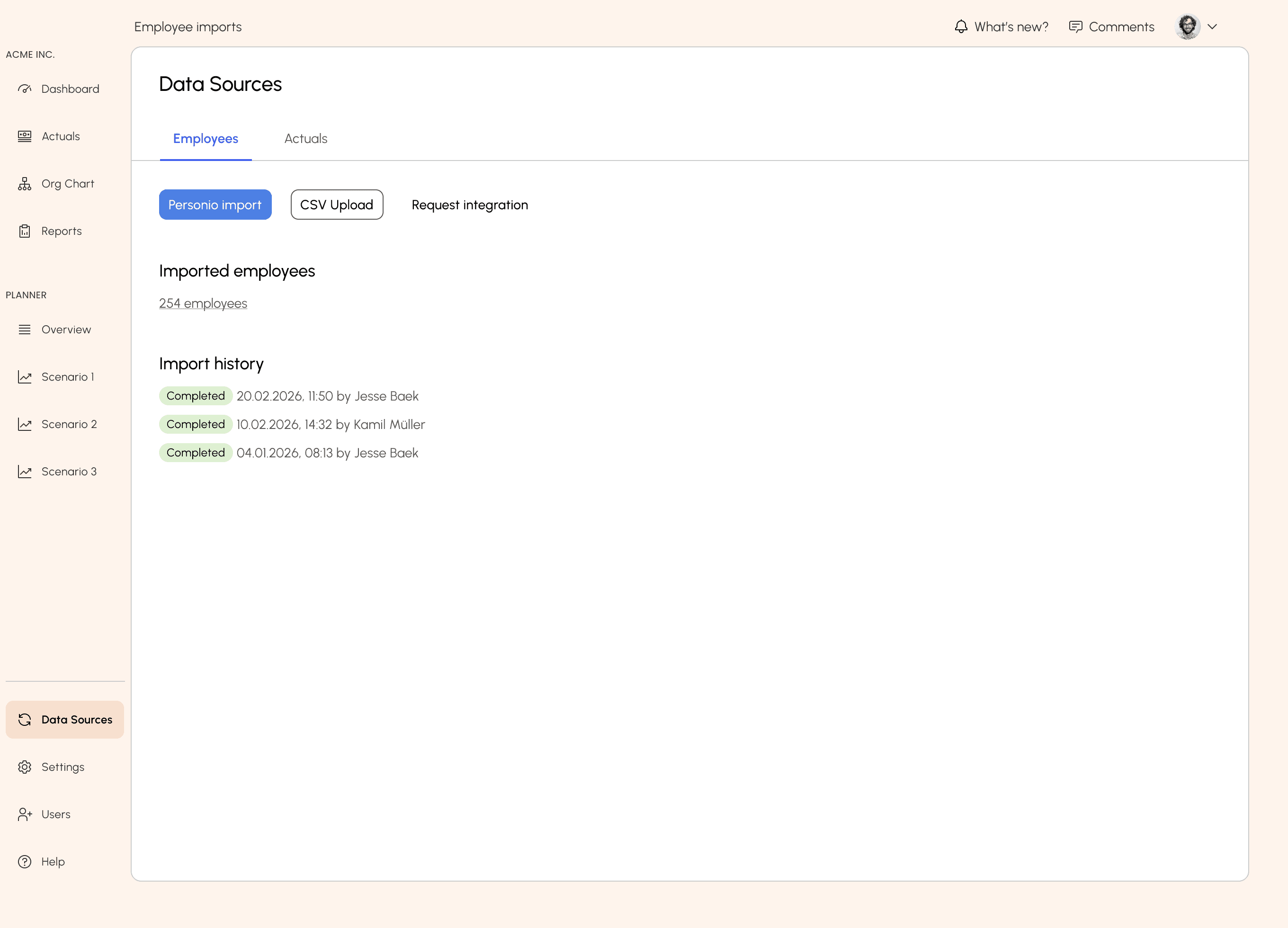Expand the user profile chevron menu
The width and height of the screenshot is (1288, 928).
[x=1212, y=27]
